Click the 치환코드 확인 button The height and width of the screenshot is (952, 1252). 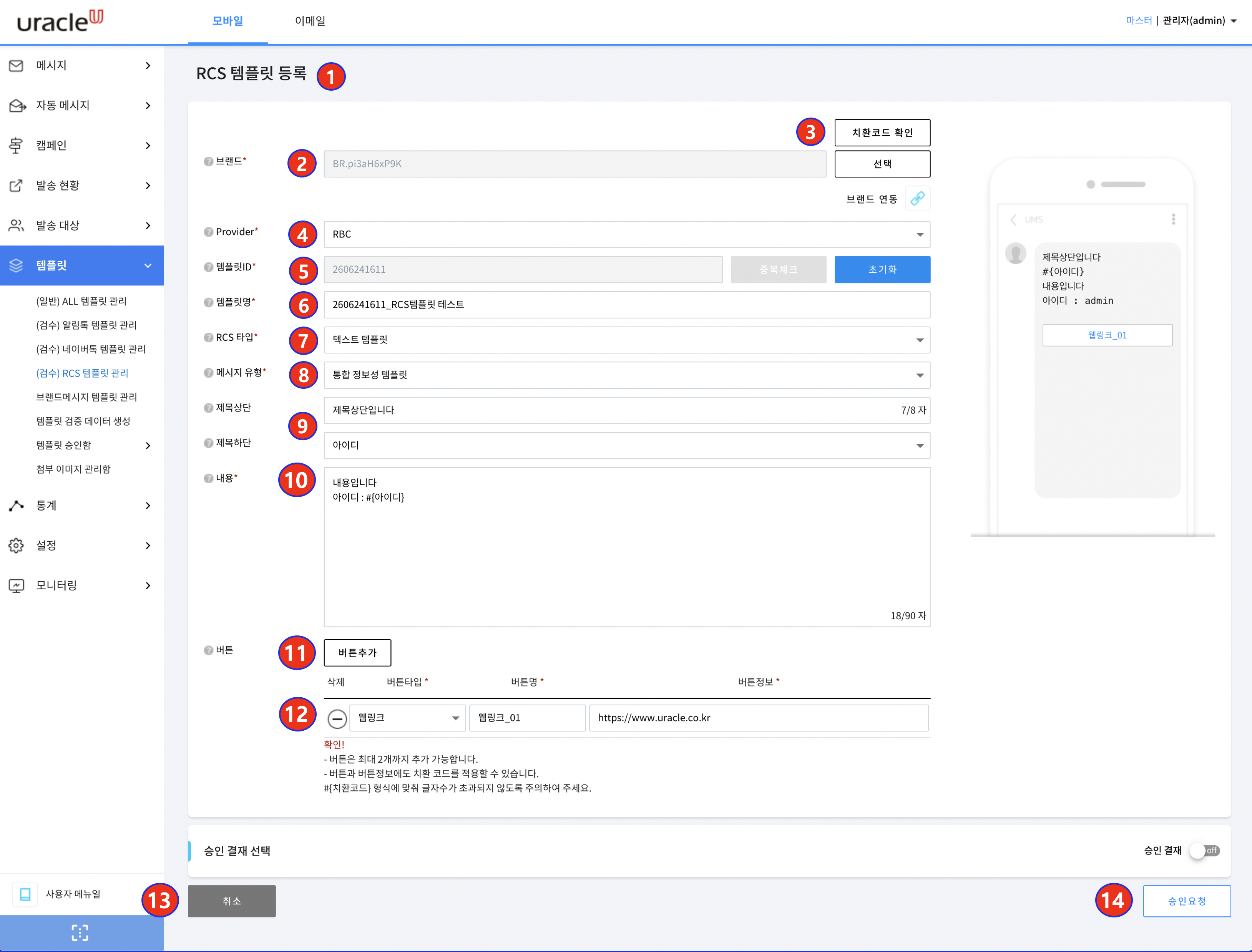pos(882,133)
